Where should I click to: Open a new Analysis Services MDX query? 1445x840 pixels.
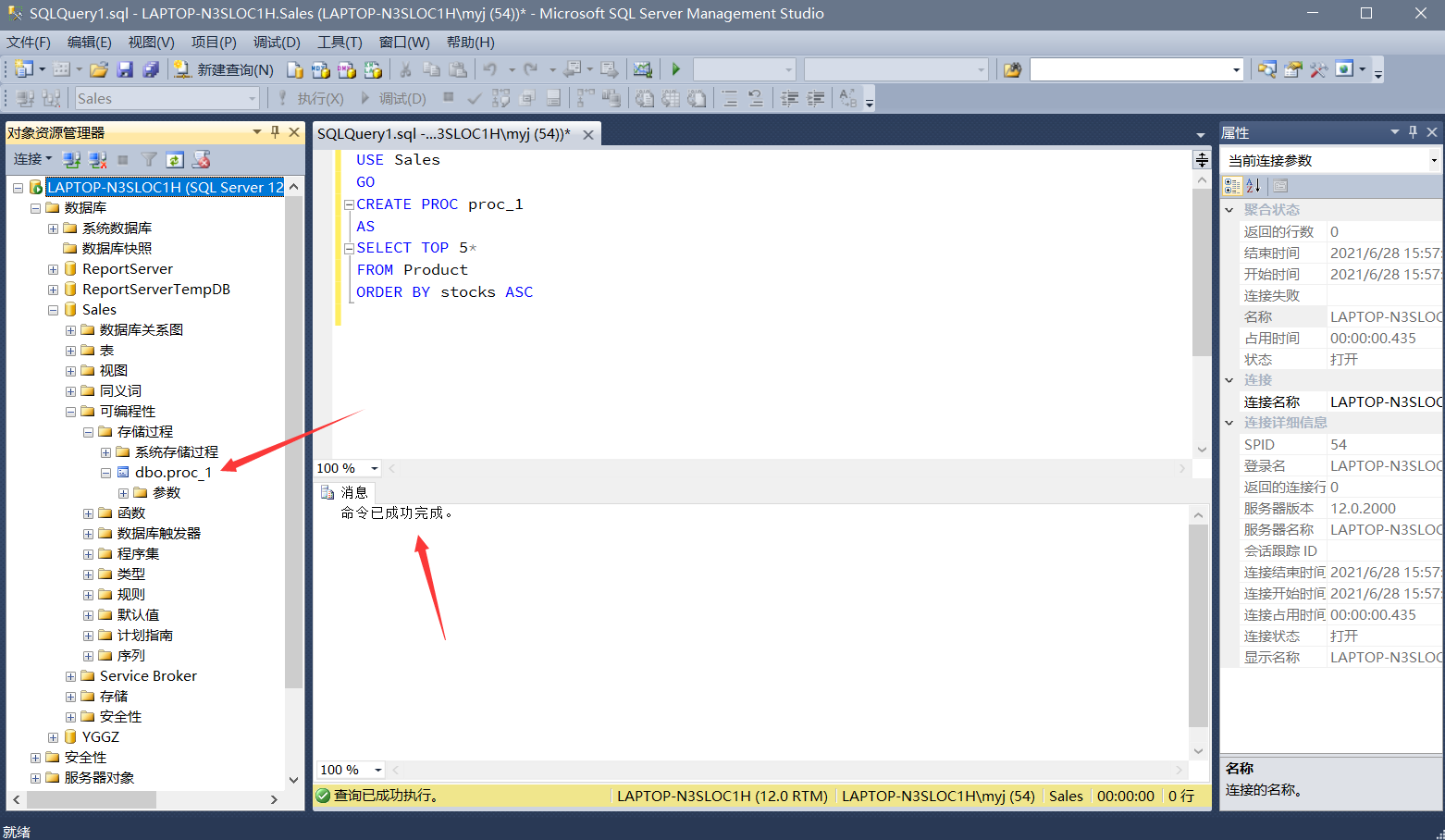[x=321, y=69]
